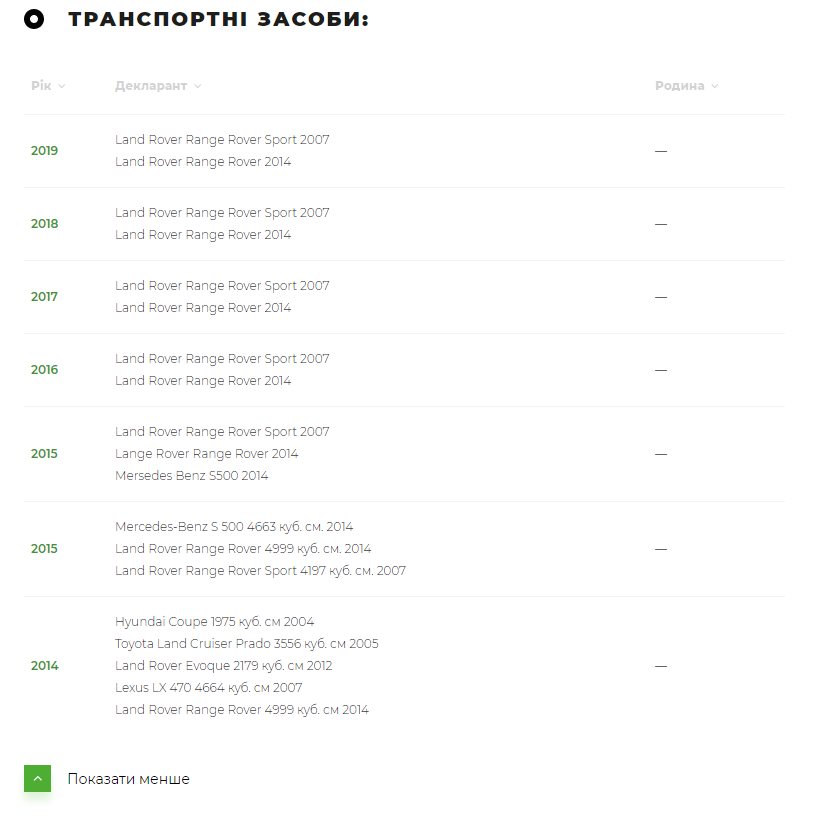Image resolution: width=814 pixels, height=827 pixels.
Task: Click the Mersedes Benz S500 2014 entry
Action: 191,476
